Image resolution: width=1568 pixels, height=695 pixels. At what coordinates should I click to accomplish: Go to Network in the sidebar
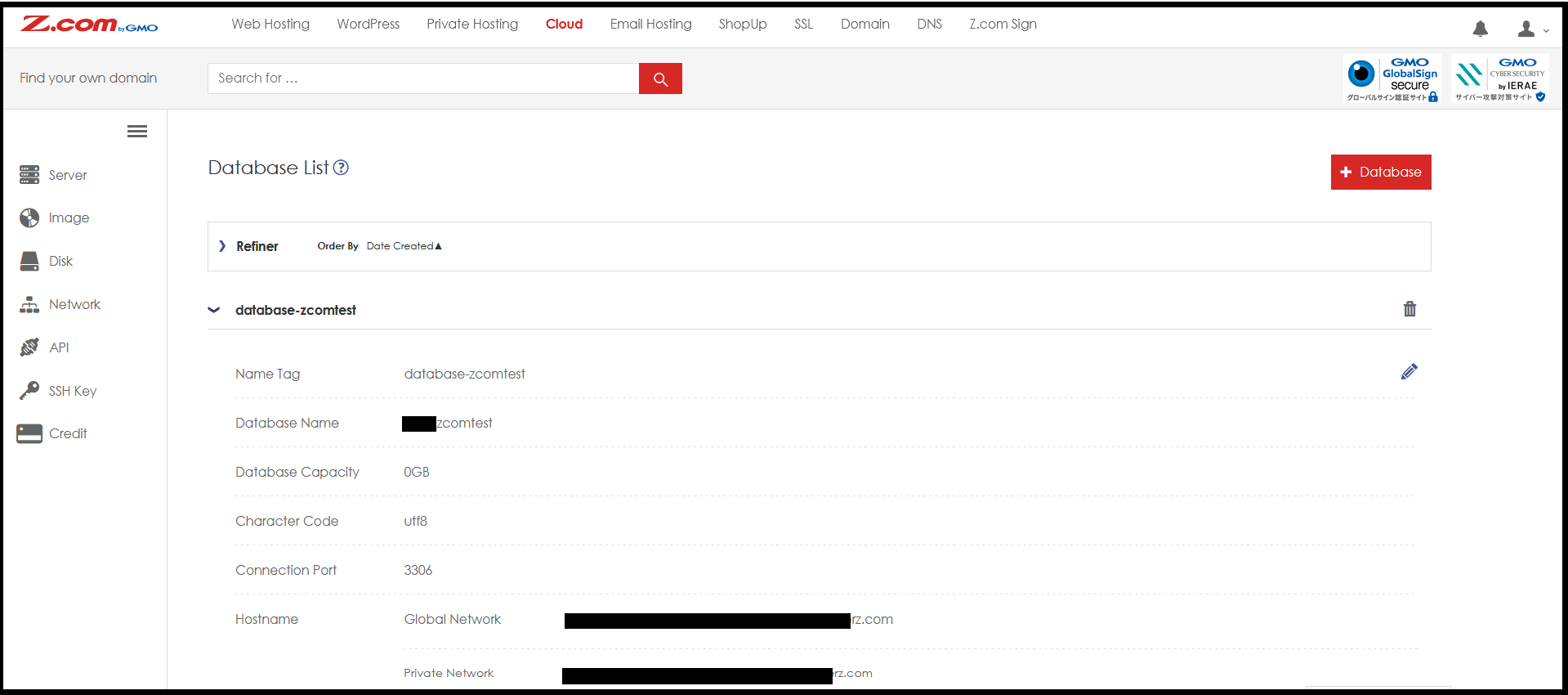click(x=74, y=304)
